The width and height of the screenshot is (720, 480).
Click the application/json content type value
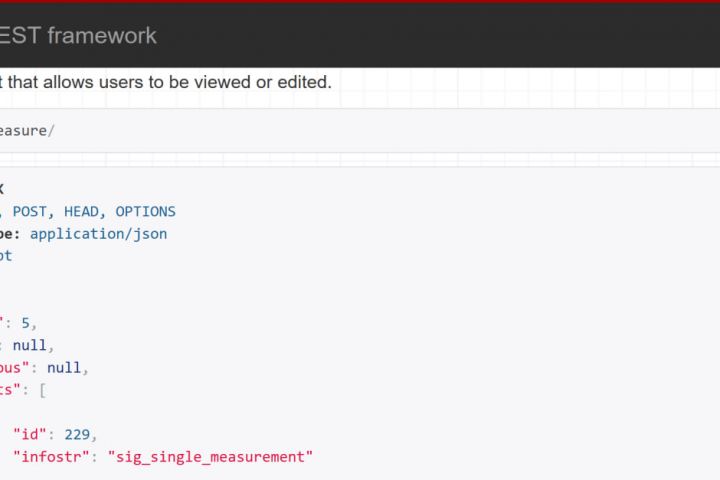[x=98, y=233]
